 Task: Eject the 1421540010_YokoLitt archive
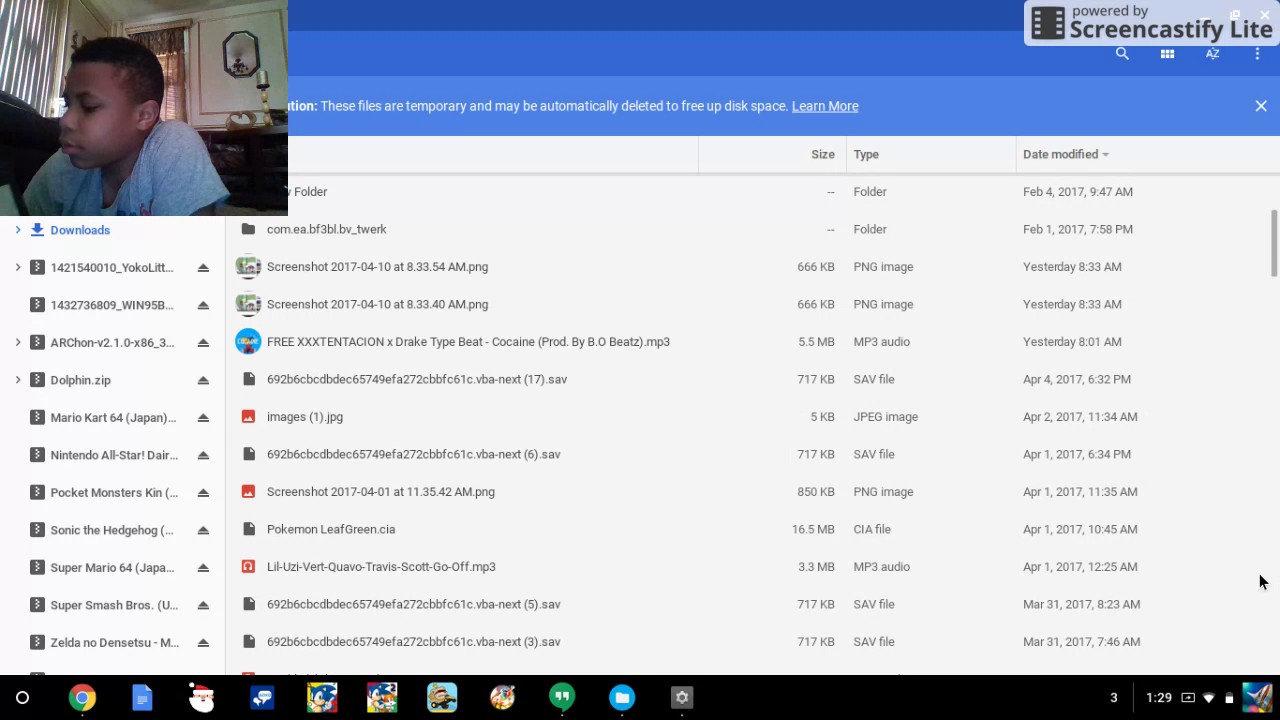[203, 267]
